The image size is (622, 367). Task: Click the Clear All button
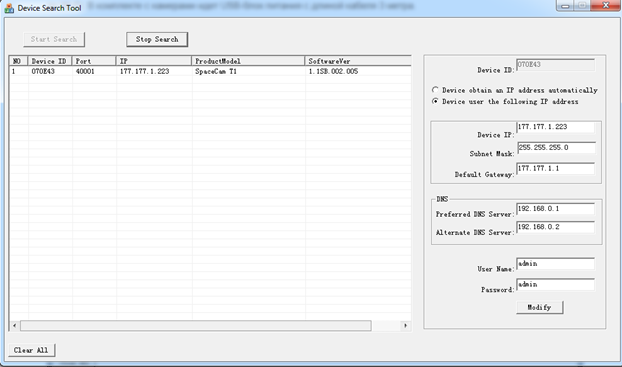coord(31,350)
